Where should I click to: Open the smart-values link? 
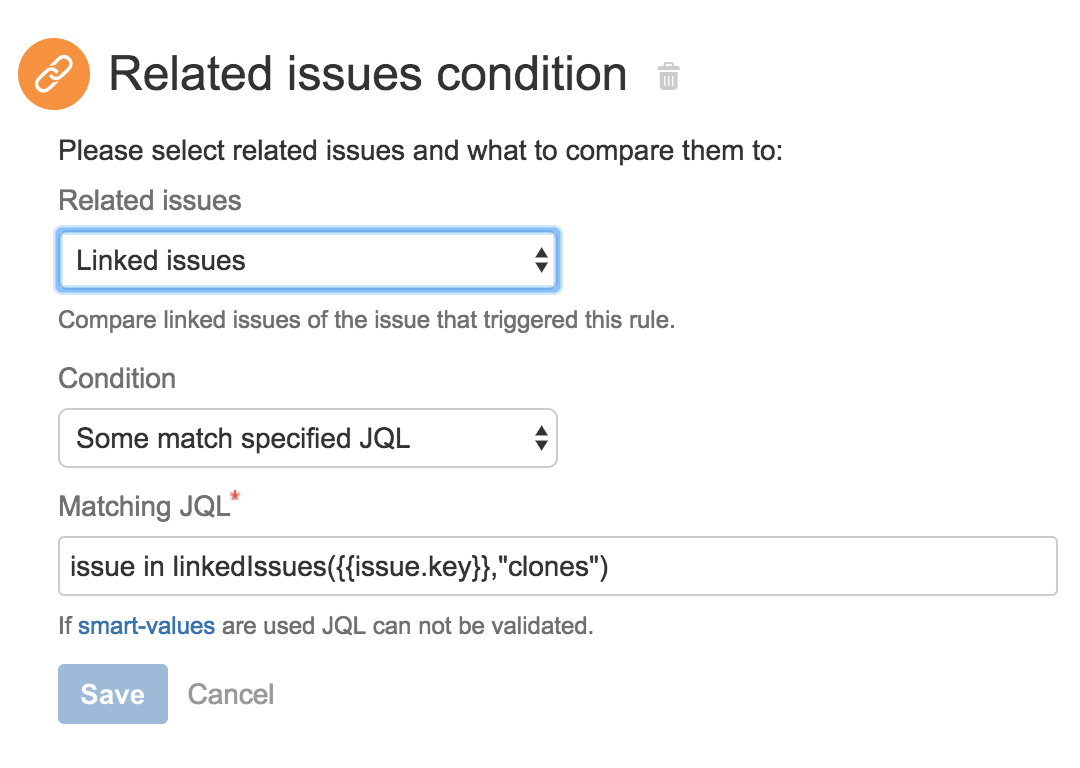point(146,627)
